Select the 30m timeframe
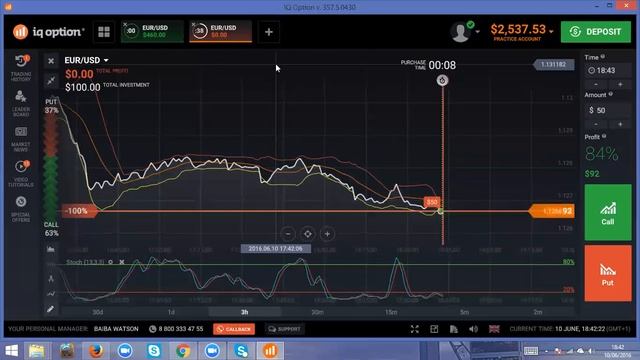Viewport: 640px width, 360px height. (x=318, y=312)
